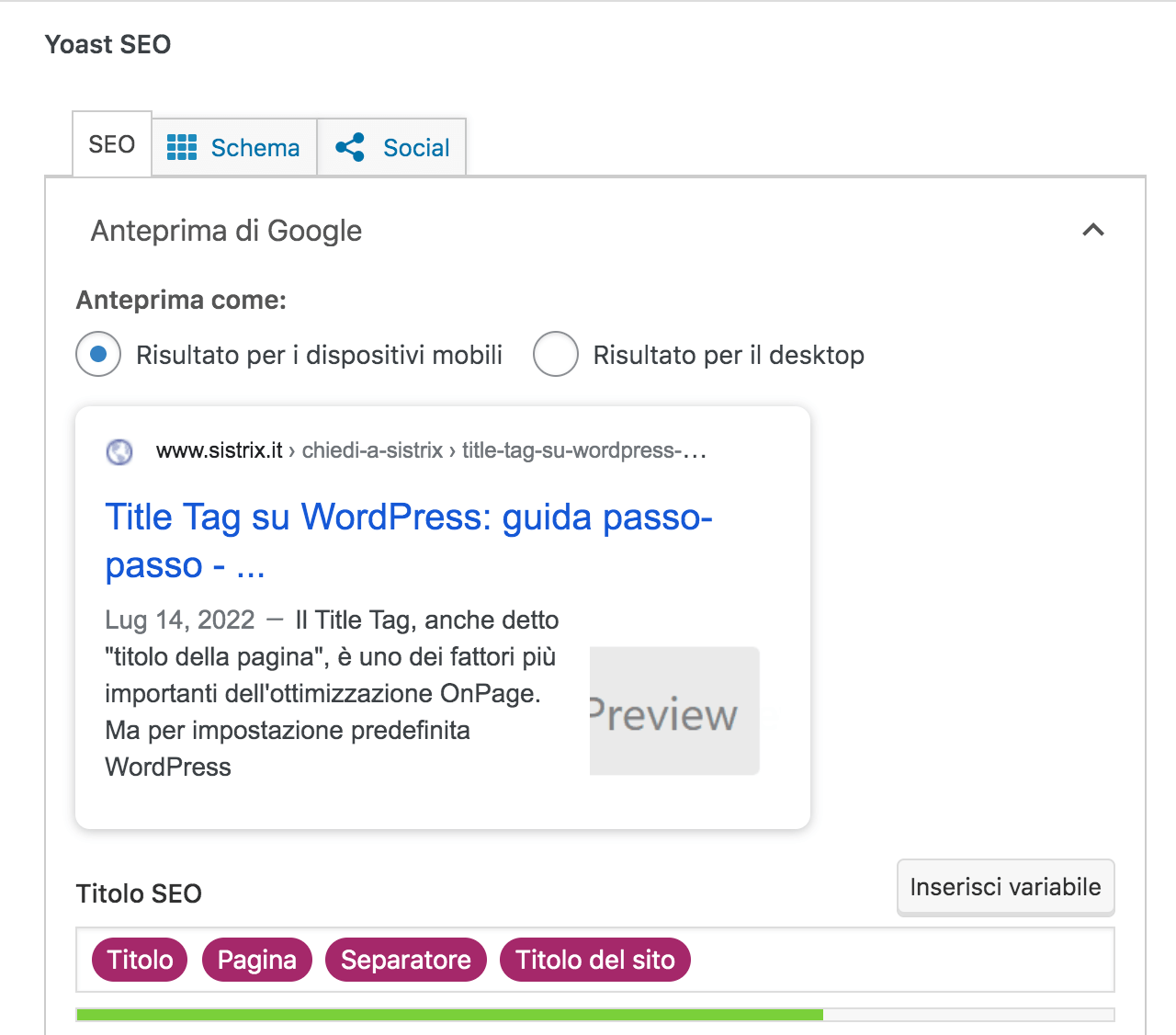Click the preview meta description text
Image resolution: width=1176 pixels, height=1035 pixels.
(333, 693)
